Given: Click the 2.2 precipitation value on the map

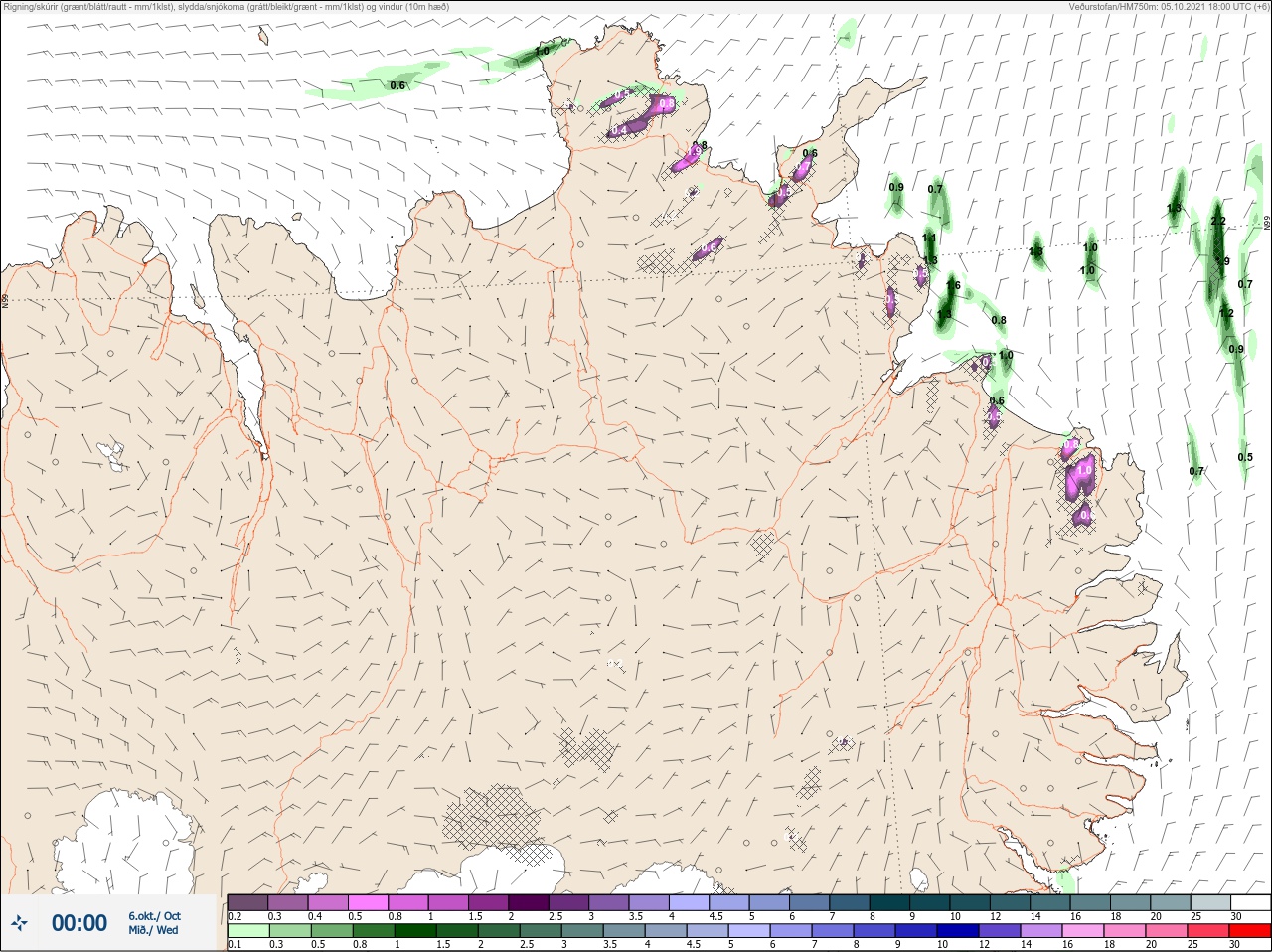Looking at the screenshot, I should (1219, 221).
